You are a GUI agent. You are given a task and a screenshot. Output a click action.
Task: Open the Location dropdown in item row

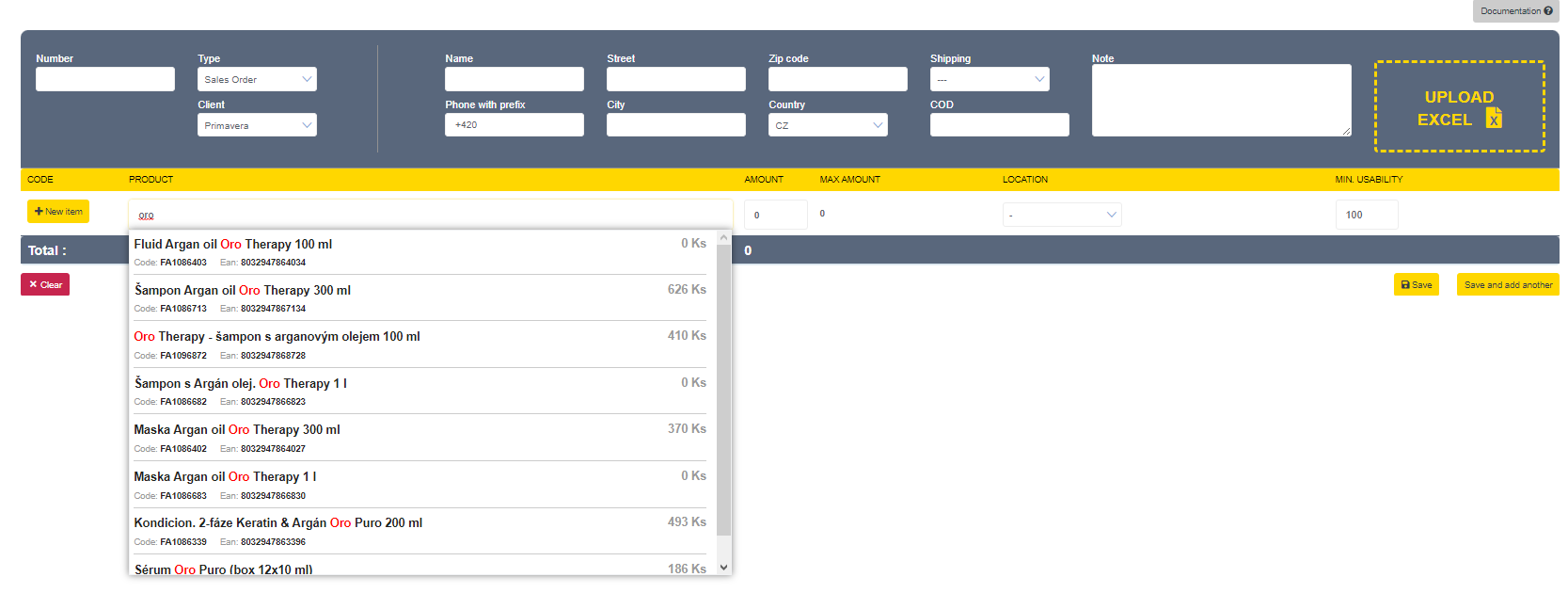point(1062,215)
